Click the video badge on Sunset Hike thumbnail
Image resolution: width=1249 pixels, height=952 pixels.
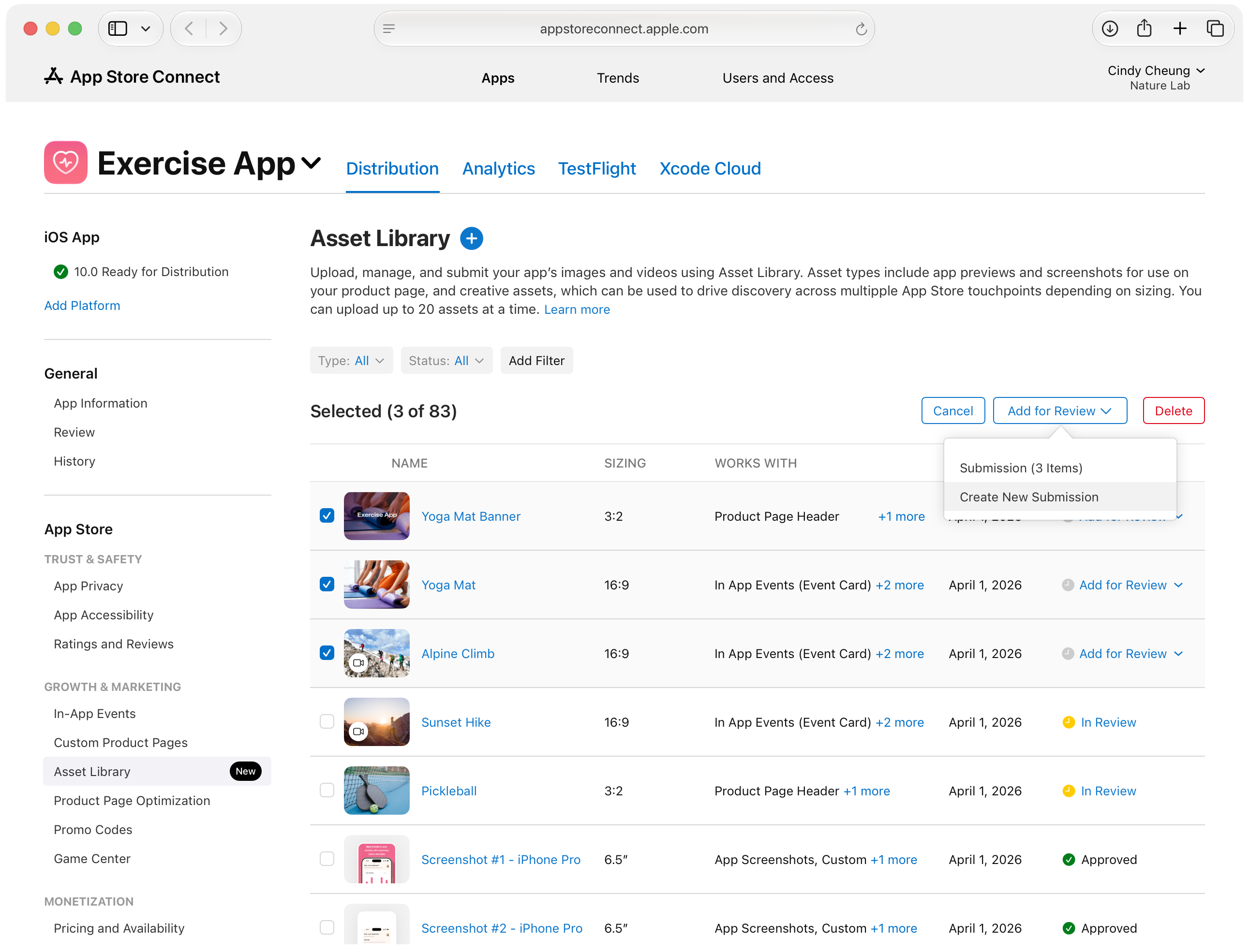(358, 731)
